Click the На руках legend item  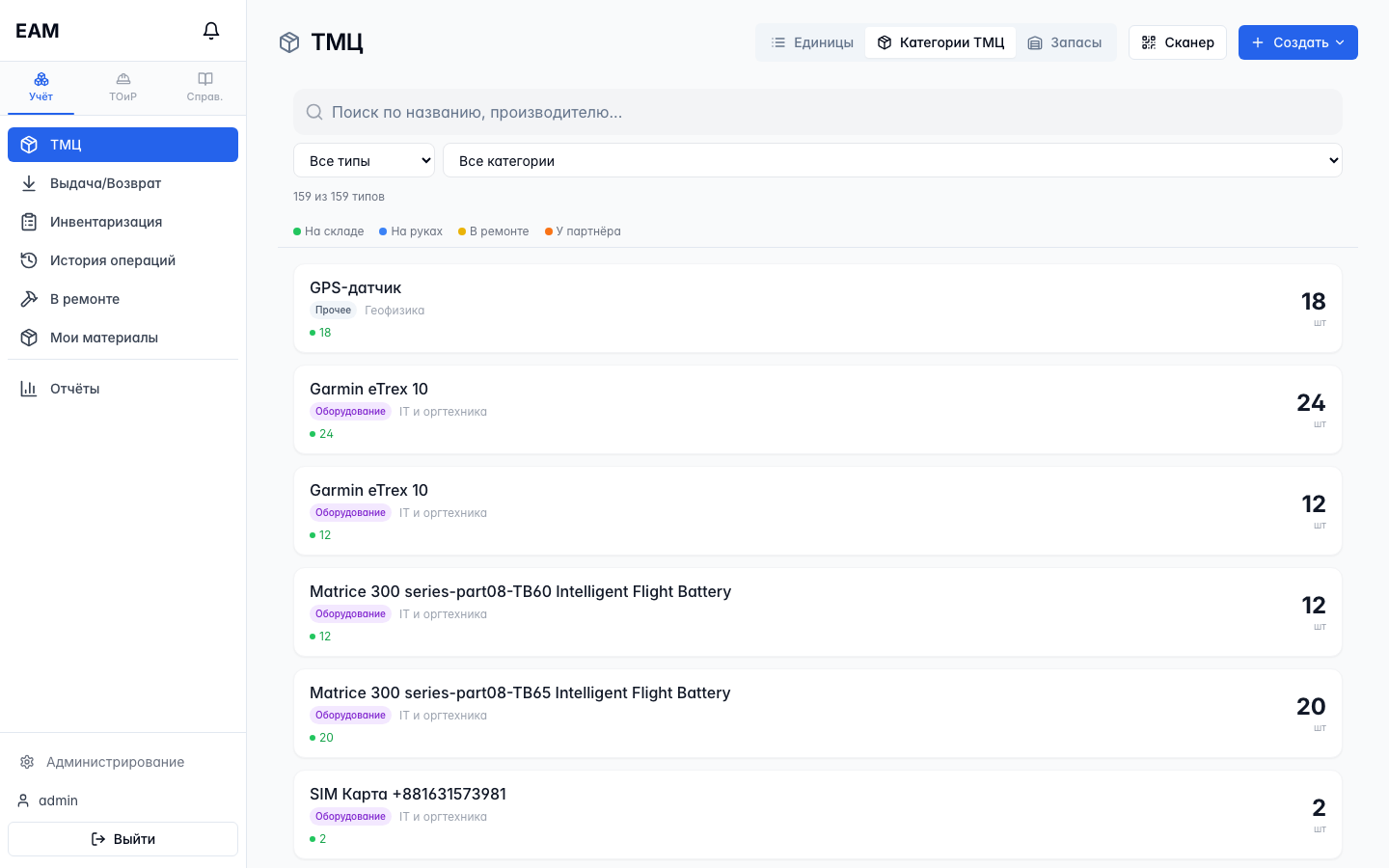[411, 231]
